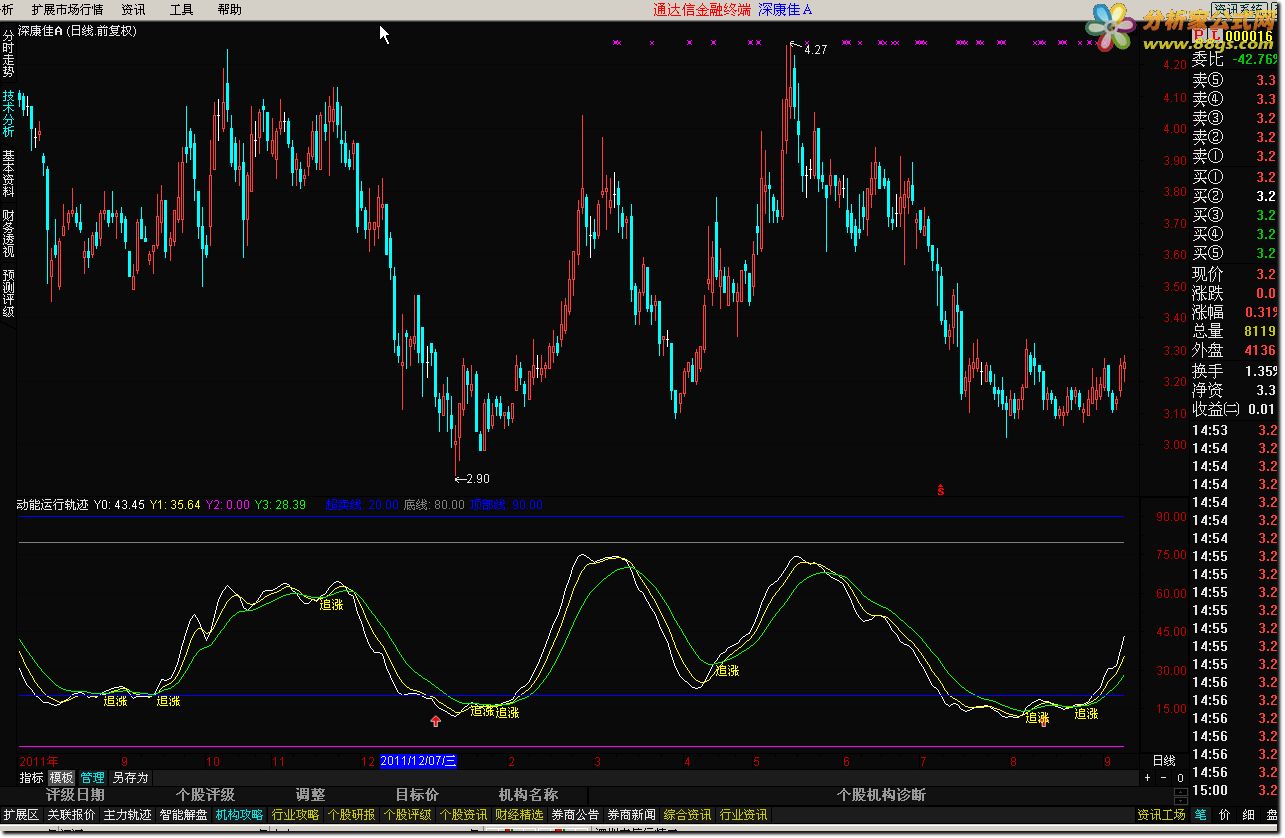1285x838 pixels.
Task: Click the 个股评级 column header
Action: pos(205,795)
